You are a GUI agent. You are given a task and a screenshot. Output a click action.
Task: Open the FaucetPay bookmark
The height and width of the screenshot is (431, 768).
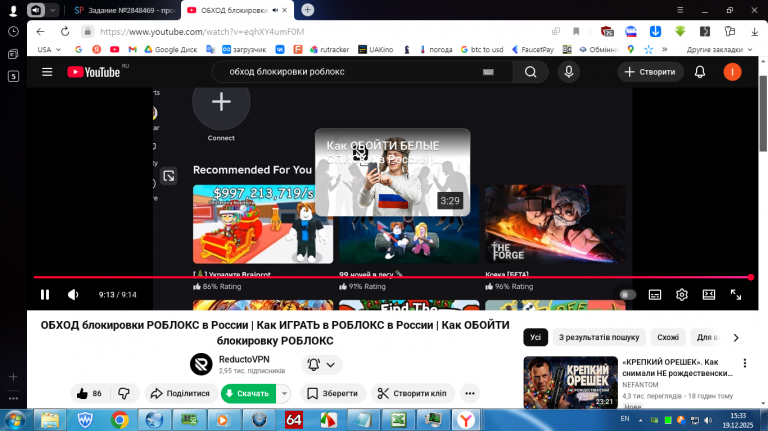[x=533, y=49]
